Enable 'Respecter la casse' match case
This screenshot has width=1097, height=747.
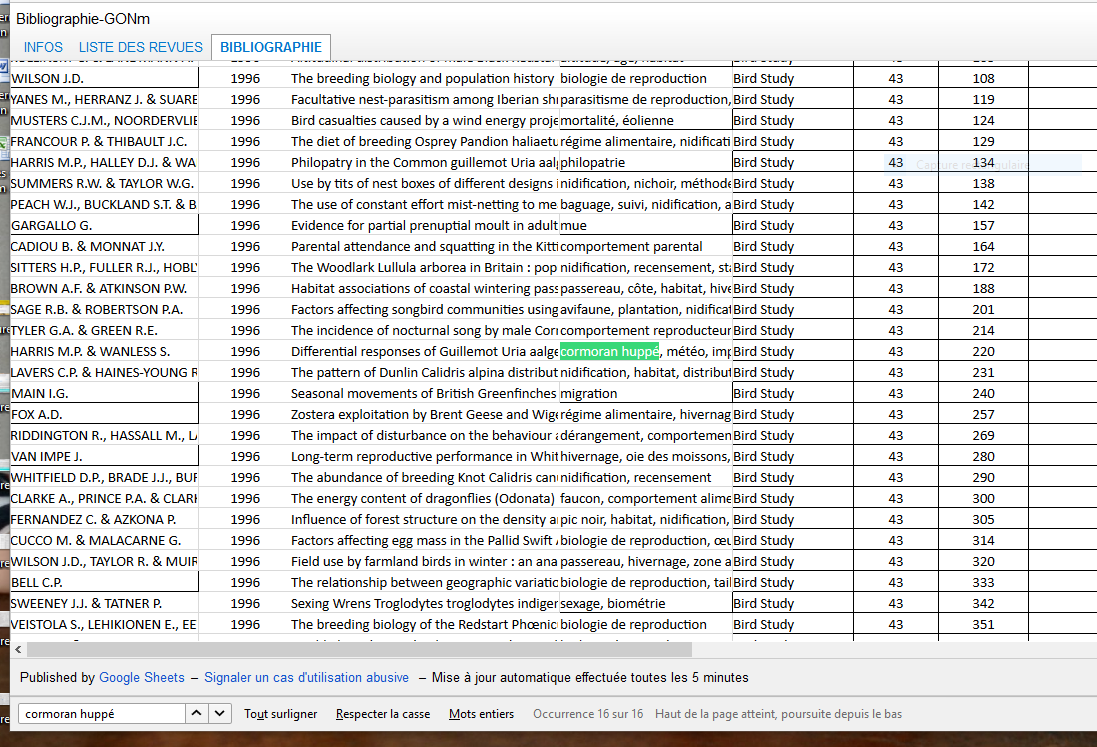[x=383, y=714]
